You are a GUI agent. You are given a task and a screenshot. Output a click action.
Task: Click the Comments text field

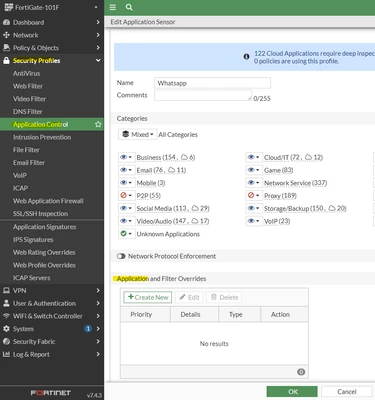point(203,95)
